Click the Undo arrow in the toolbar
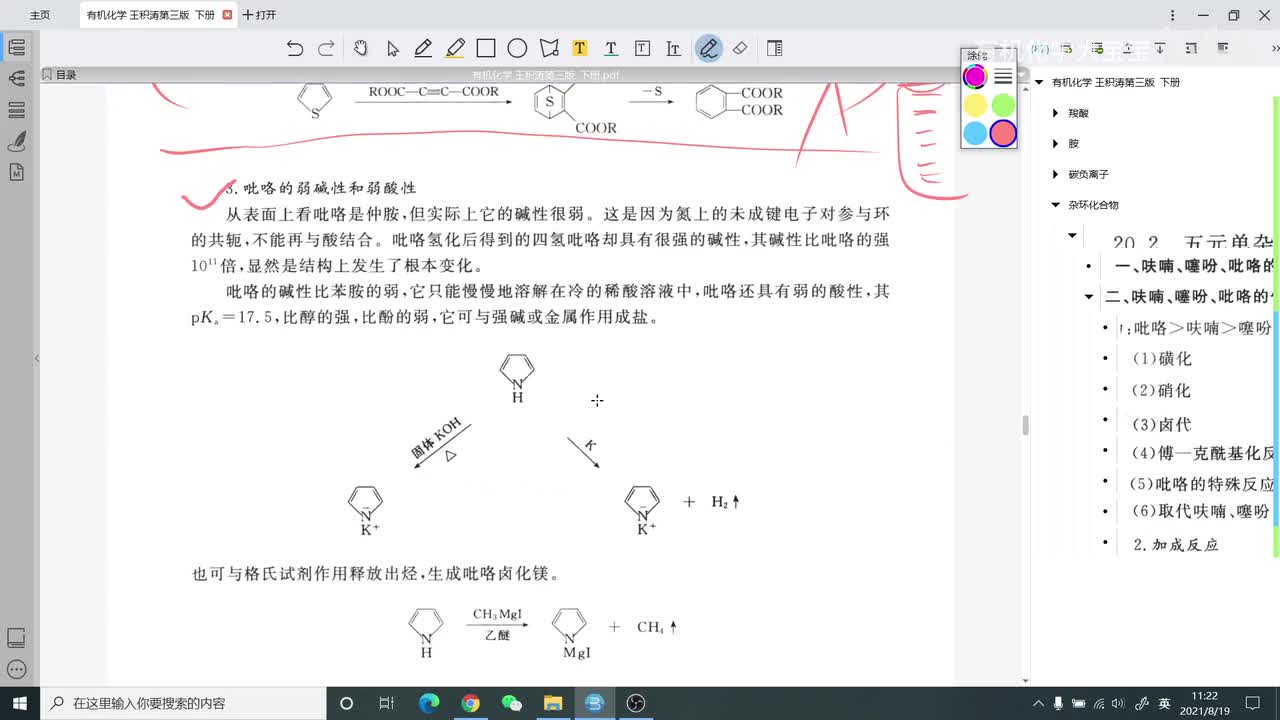1280x720 pixels. click(294, 48)
